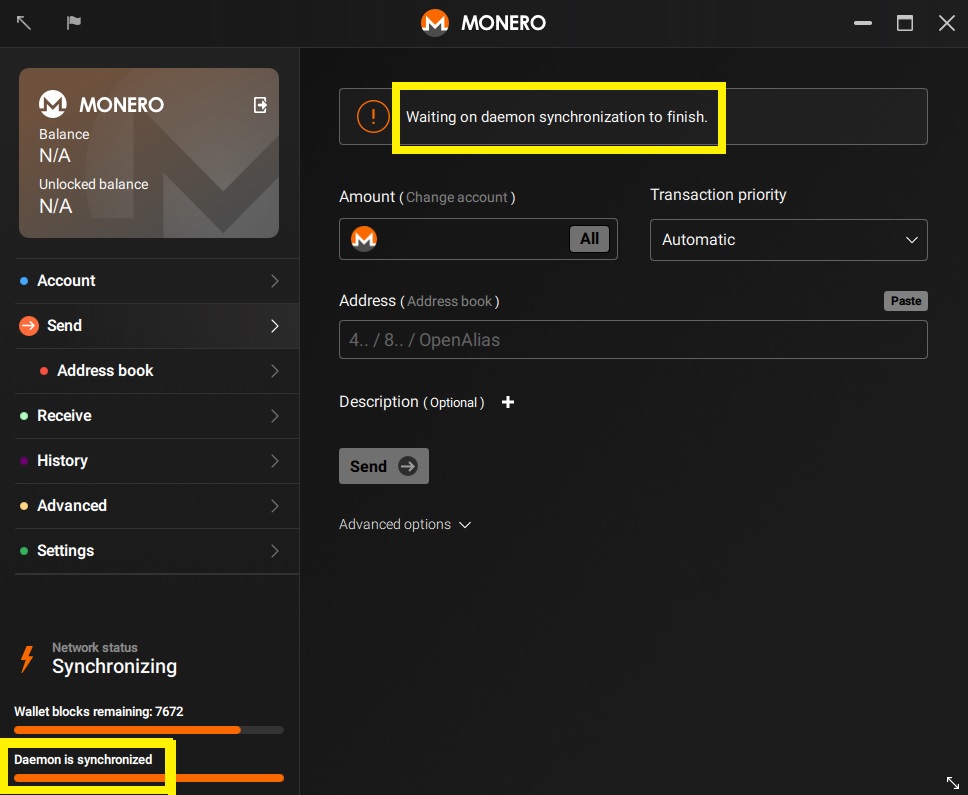Click the chevron on the Settings row
This screenshot has width=968, height=795.
tap(275, 551)
